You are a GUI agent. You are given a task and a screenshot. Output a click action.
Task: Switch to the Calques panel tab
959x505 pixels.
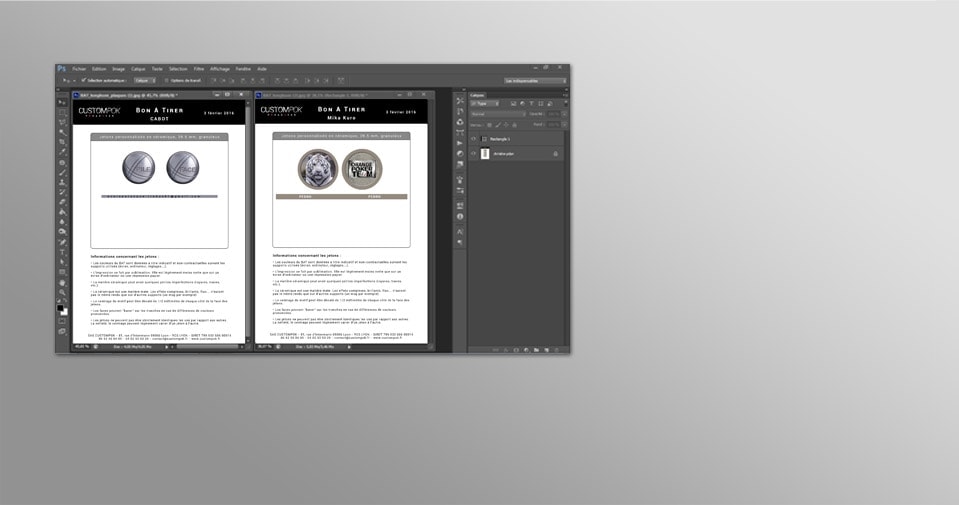(x=477, y=95)
